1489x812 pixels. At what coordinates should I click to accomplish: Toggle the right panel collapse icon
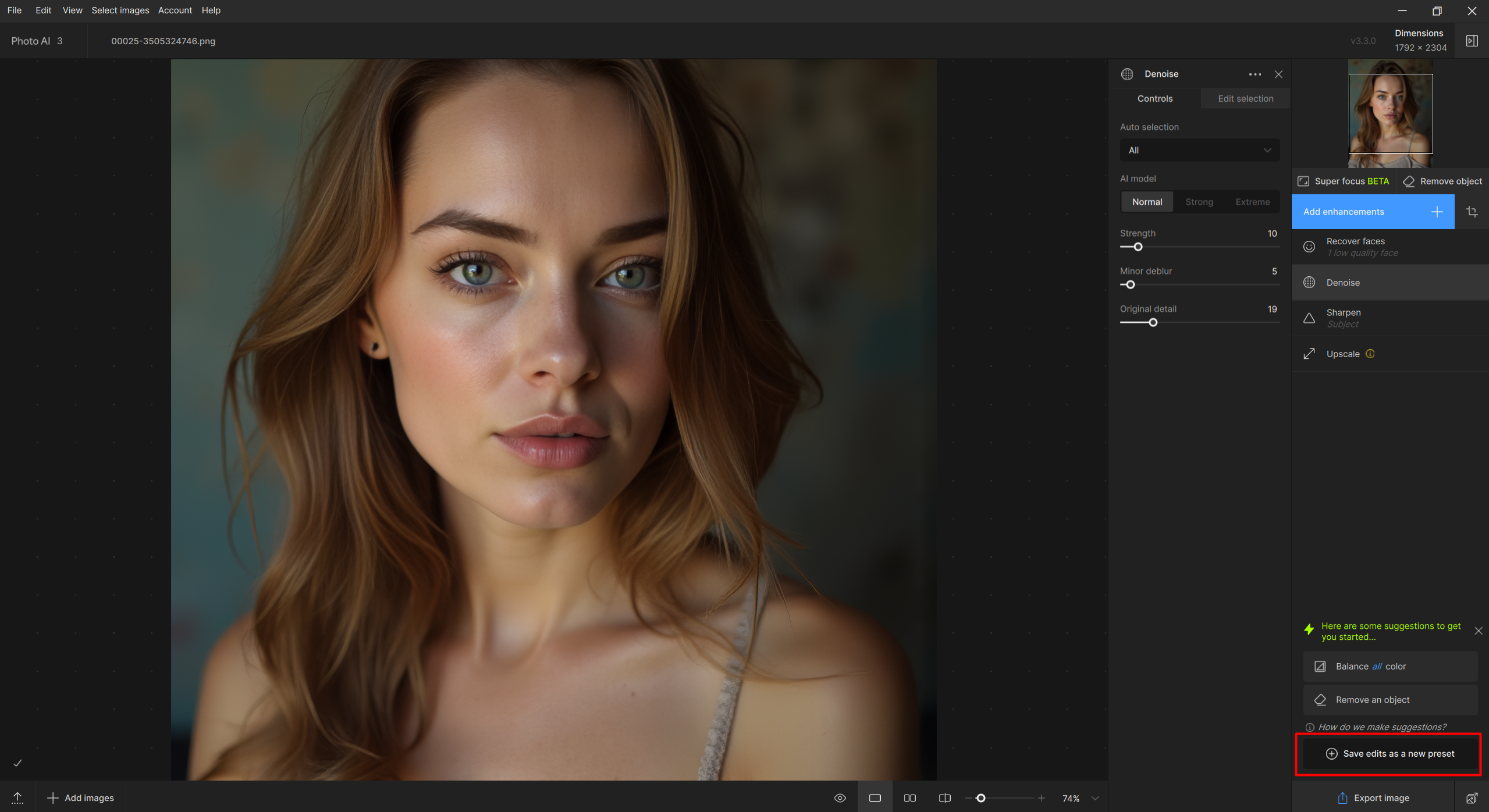(x=1472, y=41)
